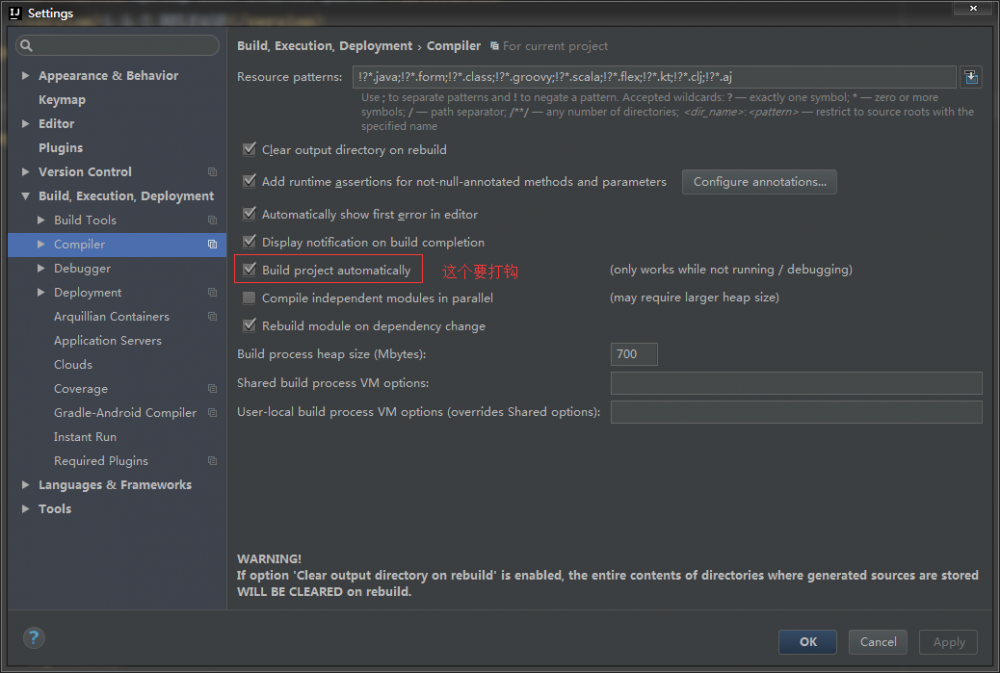Click the build process heap size field
This screenshot has width=1000, height=673.
point(634,354)
